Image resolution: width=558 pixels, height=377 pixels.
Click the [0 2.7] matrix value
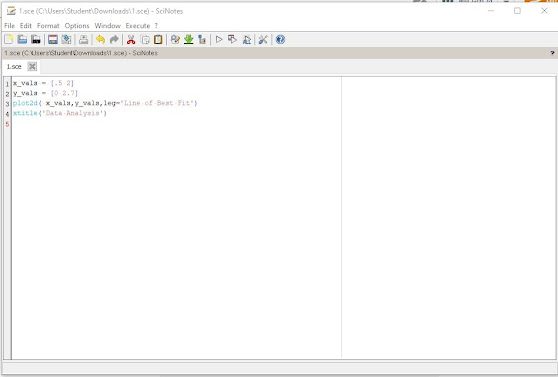64,93
